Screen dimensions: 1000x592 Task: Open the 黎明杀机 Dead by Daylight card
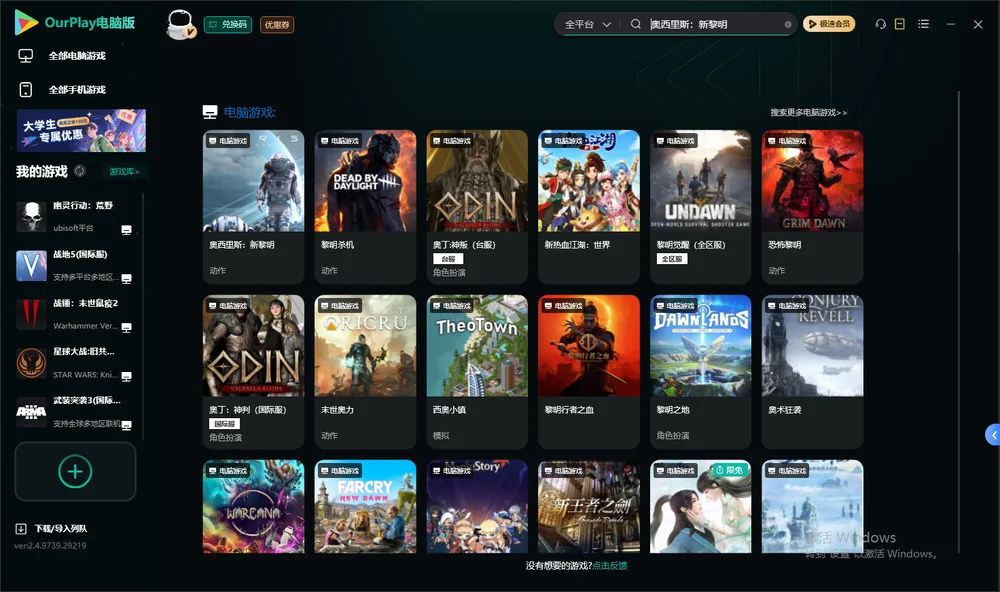point(365,207)
